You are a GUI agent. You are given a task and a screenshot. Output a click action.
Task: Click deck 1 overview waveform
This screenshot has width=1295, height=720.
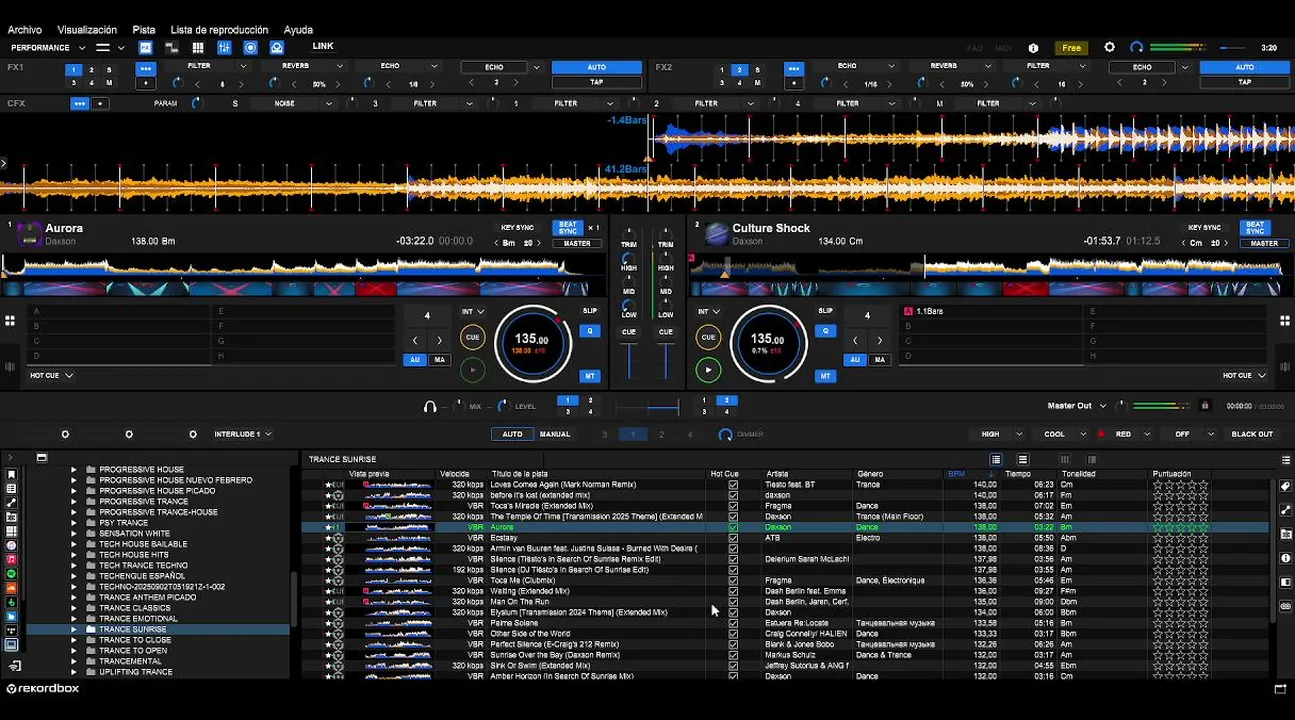(302, 268)
